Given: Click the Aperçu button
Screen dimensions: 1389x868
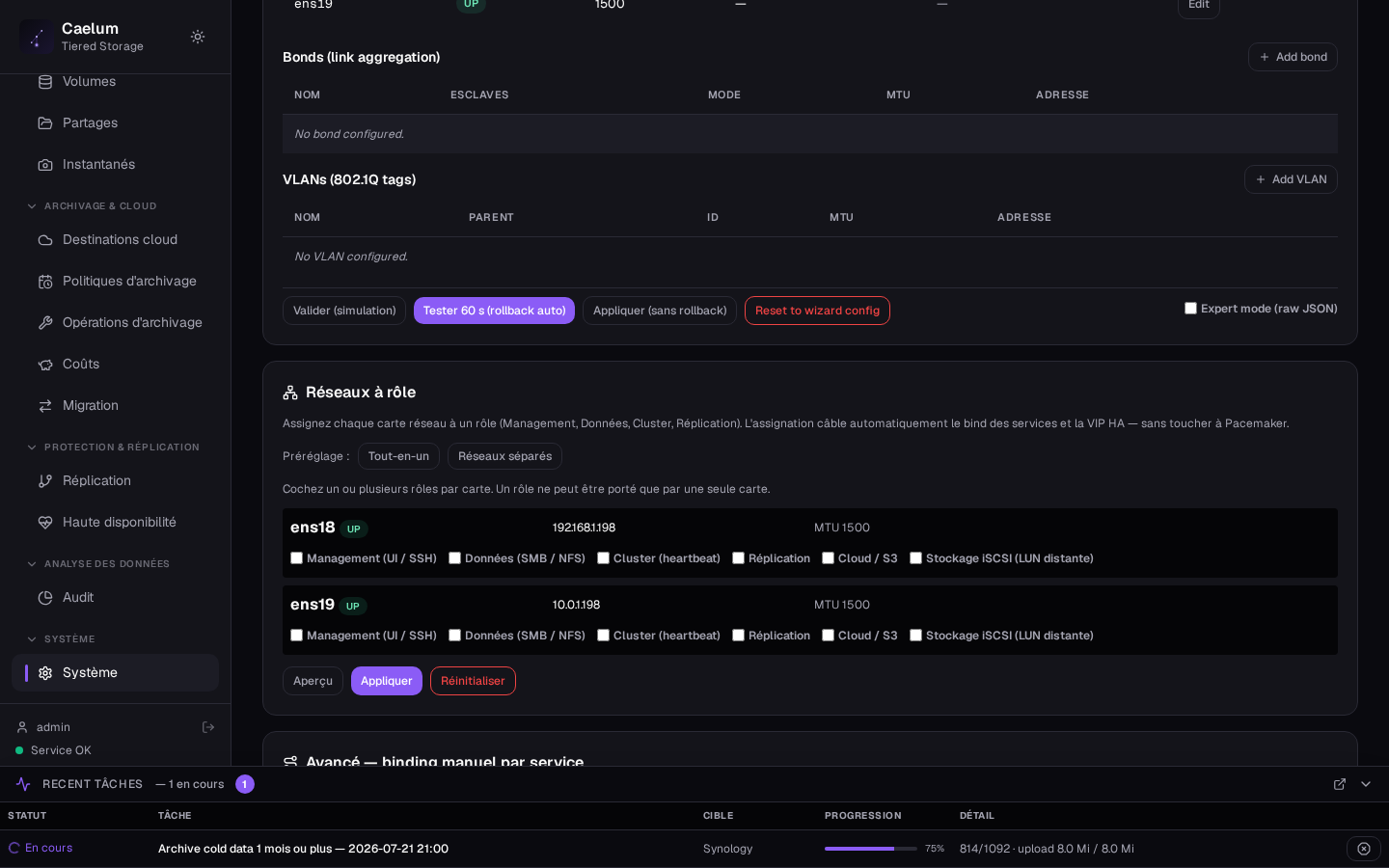Looking at the screenshot, I should click(313, 681).
